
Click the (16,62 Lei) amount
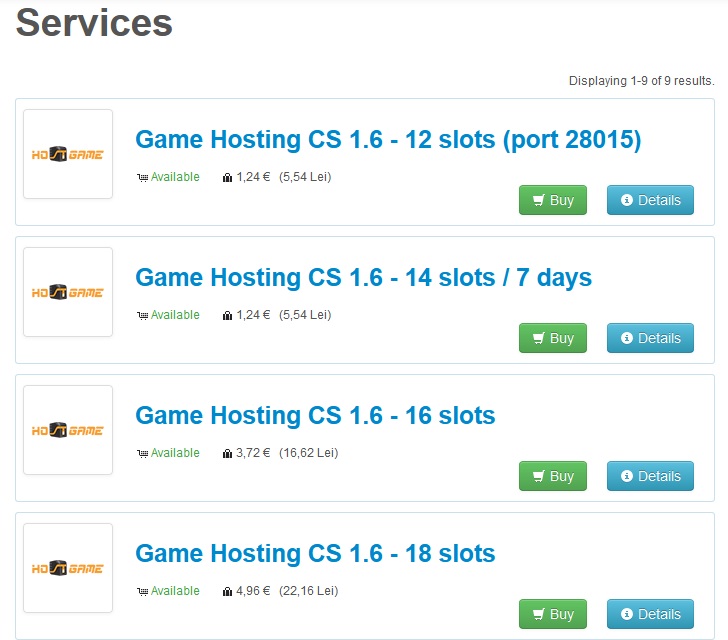(x=309, y=453)
